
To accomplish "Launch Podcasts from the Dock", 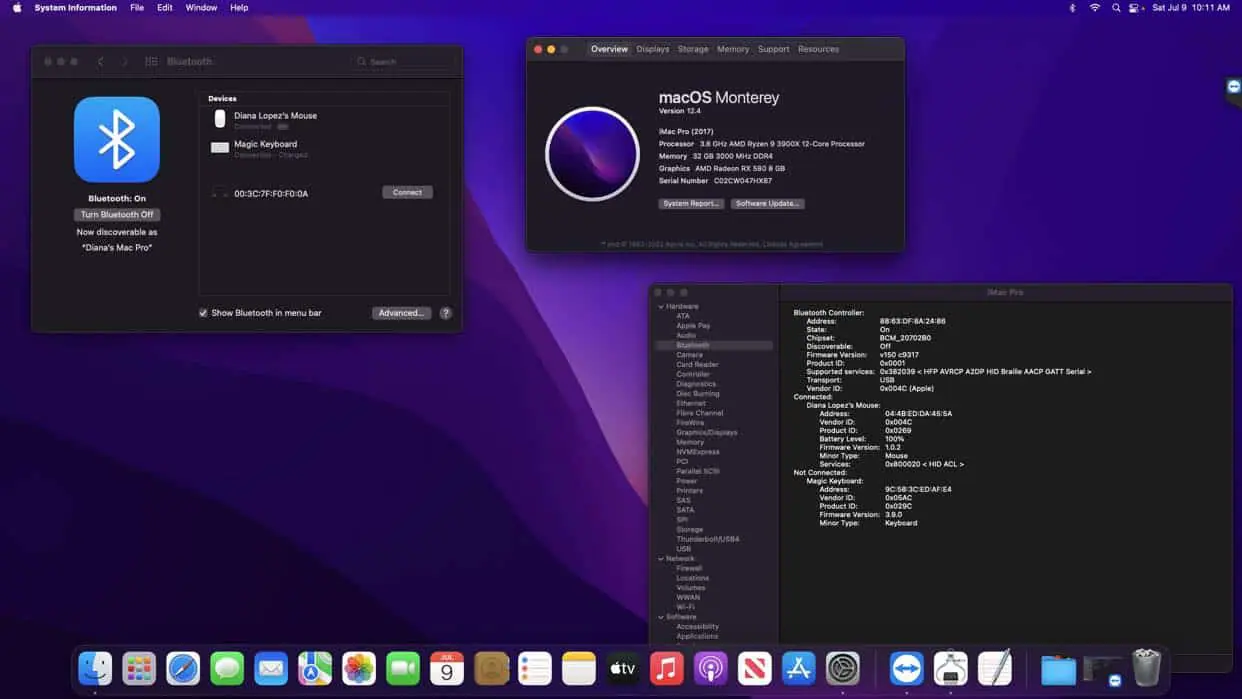I will tap(711, 668).
